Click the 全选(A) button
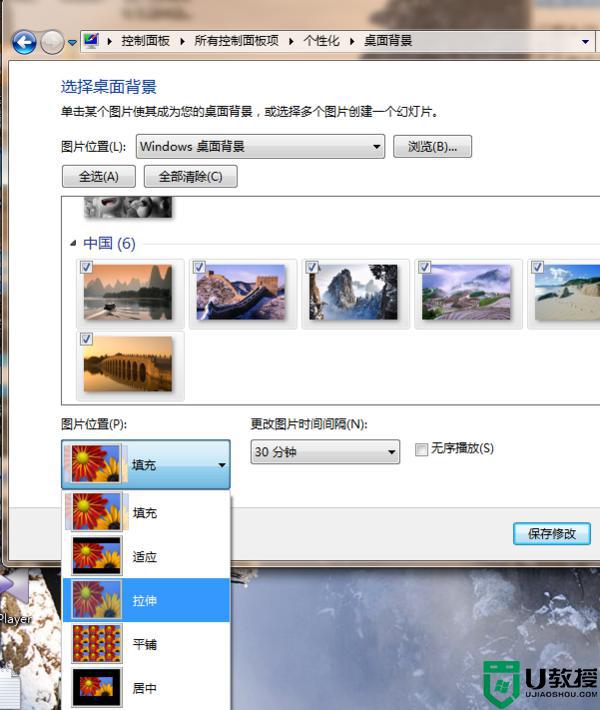 pos(99,176)
